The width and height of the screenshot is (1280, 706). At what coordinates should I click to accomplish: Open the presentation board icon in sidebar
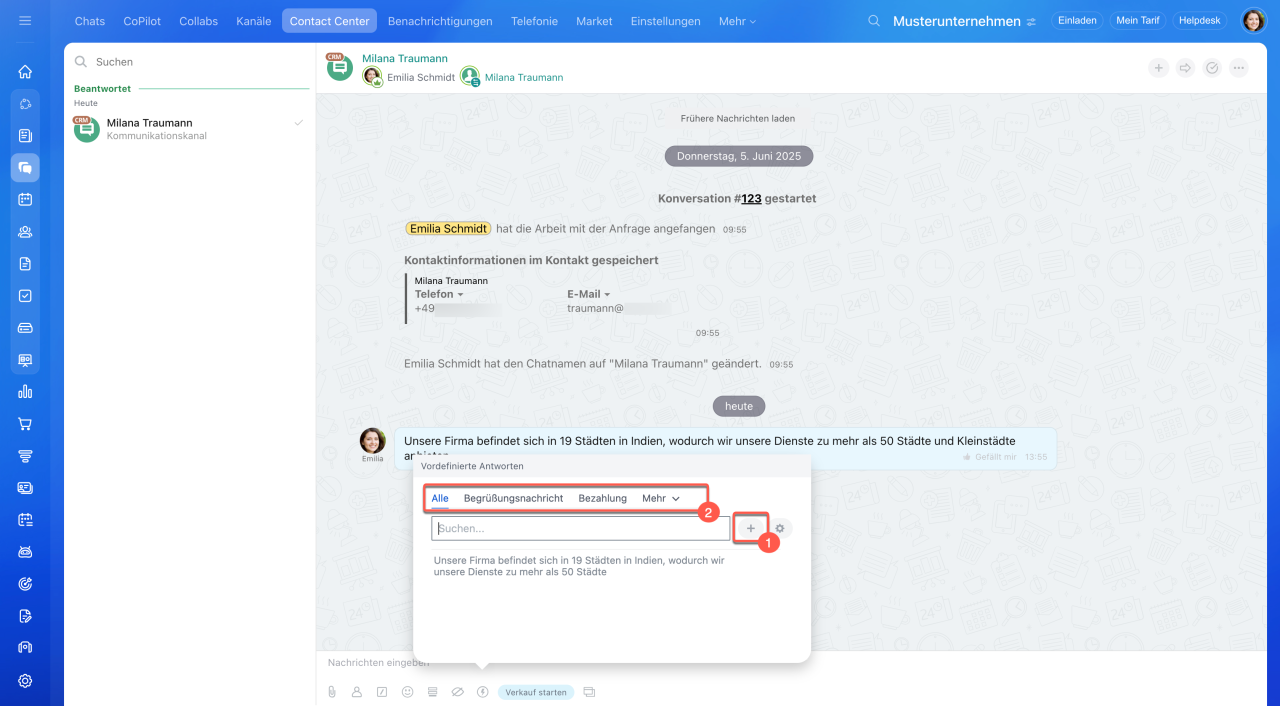(25, 360)
